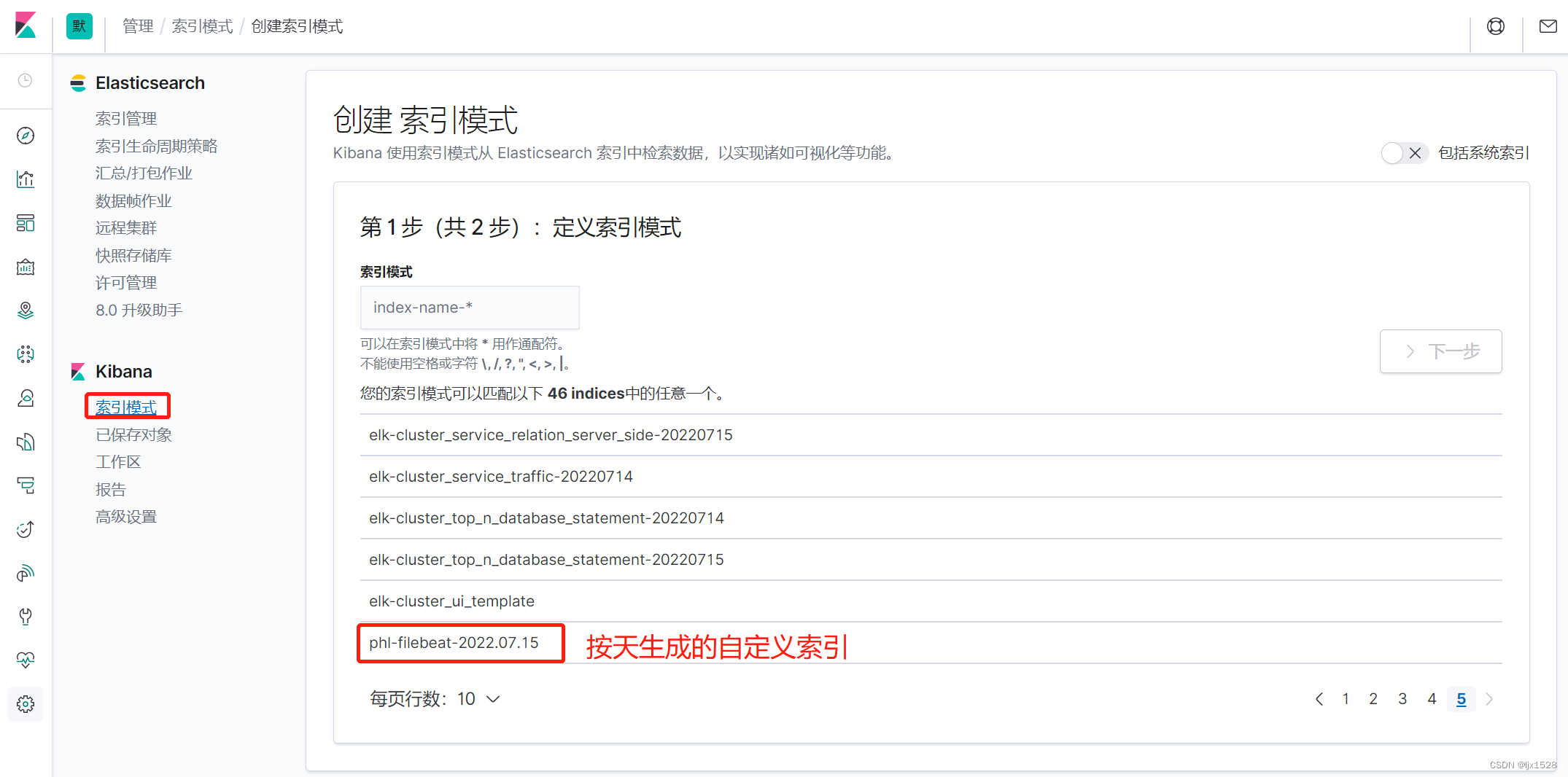Go to next page arrow
Viewport: 1568px width, 777px height.
pos(1489,699)
